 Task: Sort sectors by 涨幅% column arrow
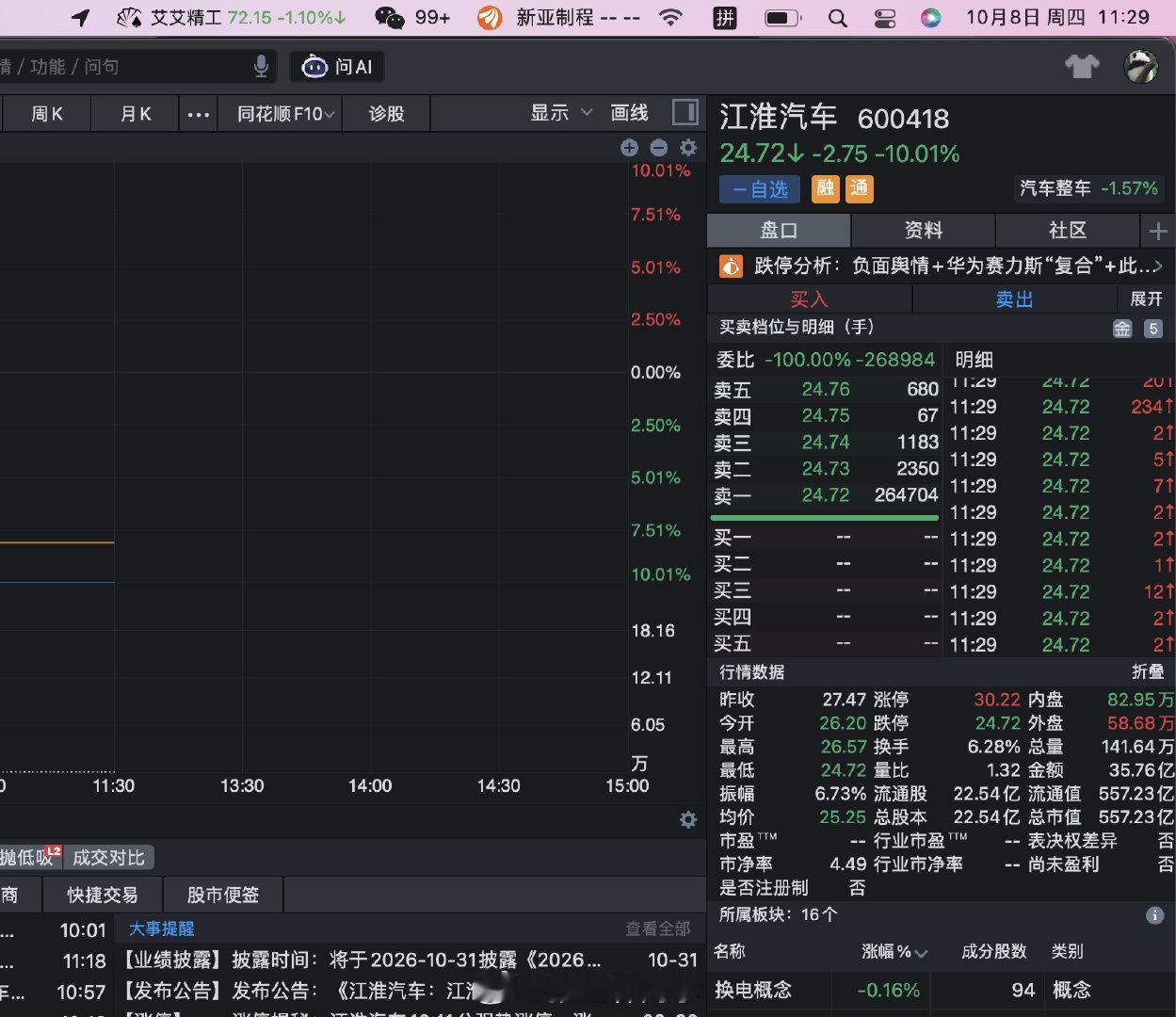point(921,953)
